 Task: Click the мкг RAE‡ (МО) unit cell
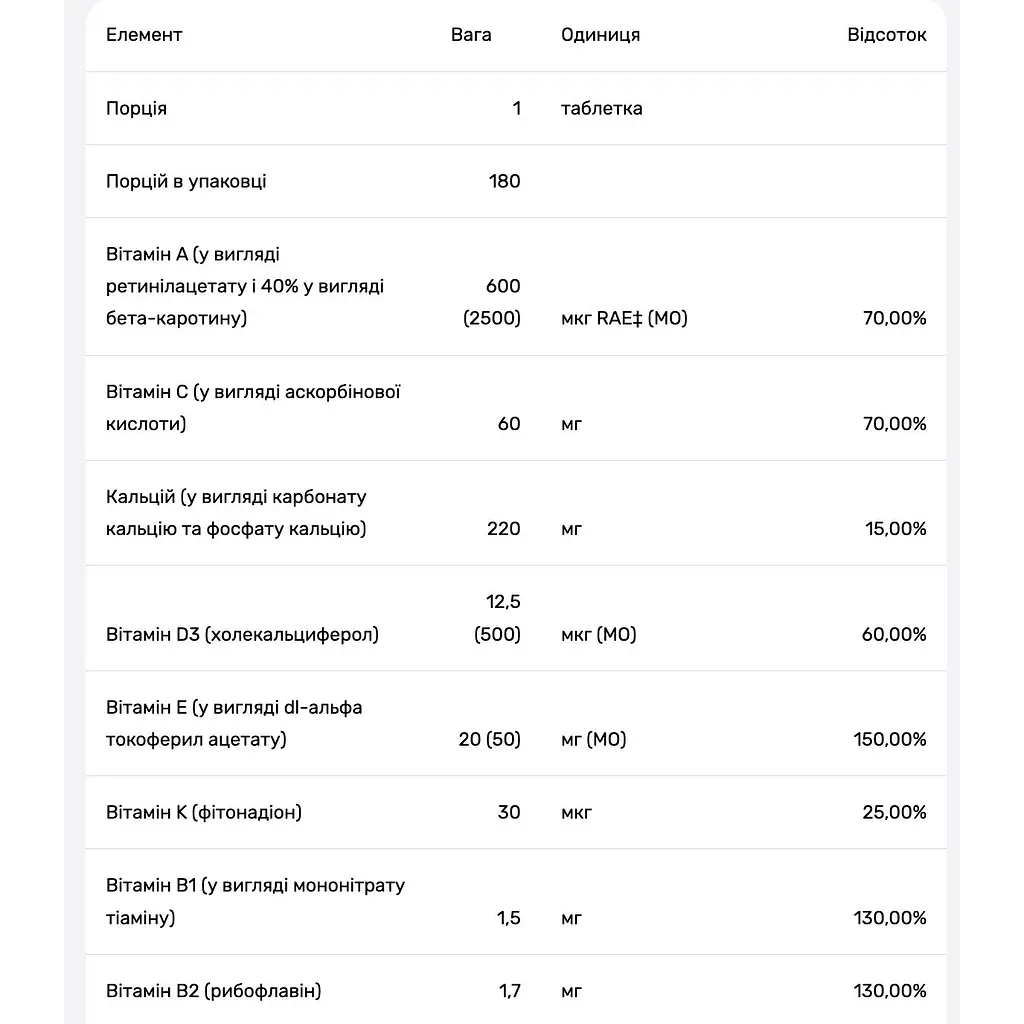pos(624,318)
